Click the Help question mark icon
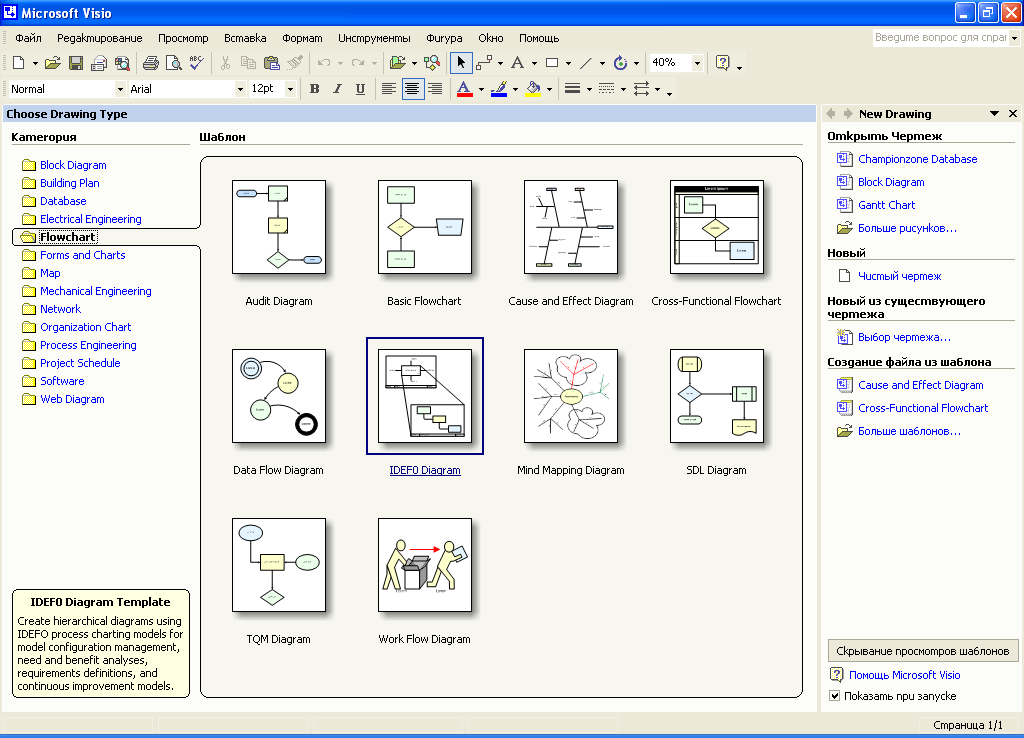The image size is (1024, 738). click(x=722, y=63)
